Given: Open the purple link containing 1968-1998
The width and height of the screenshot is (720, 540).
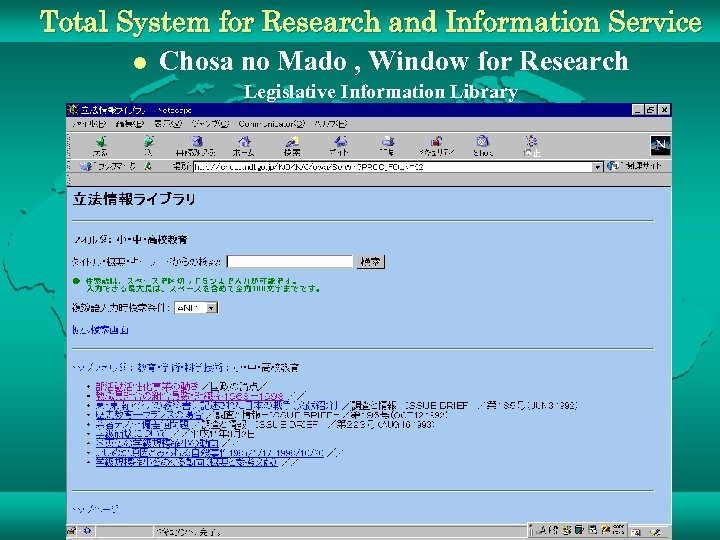Looking at the screenshot, I should click(190, 395).
